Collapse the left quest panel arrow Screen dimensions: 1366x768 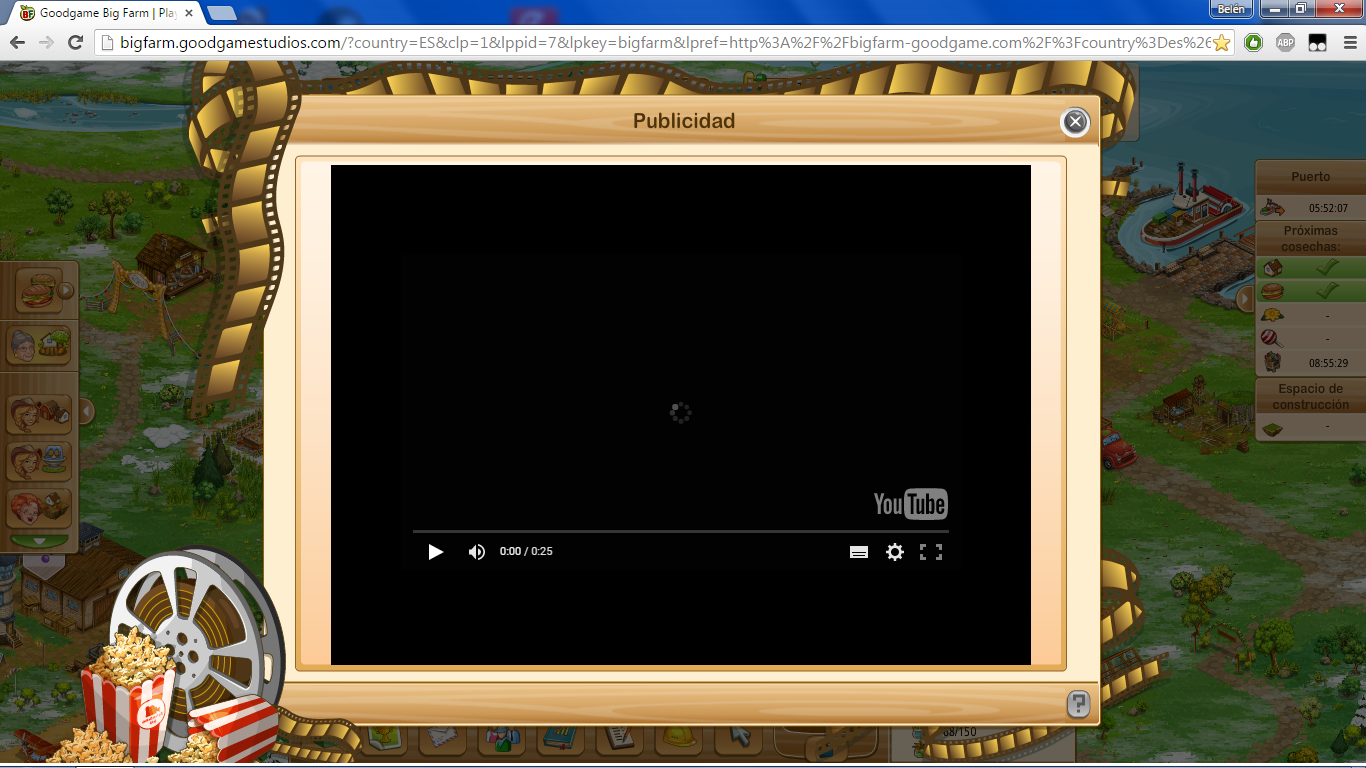tap(86, 411)
